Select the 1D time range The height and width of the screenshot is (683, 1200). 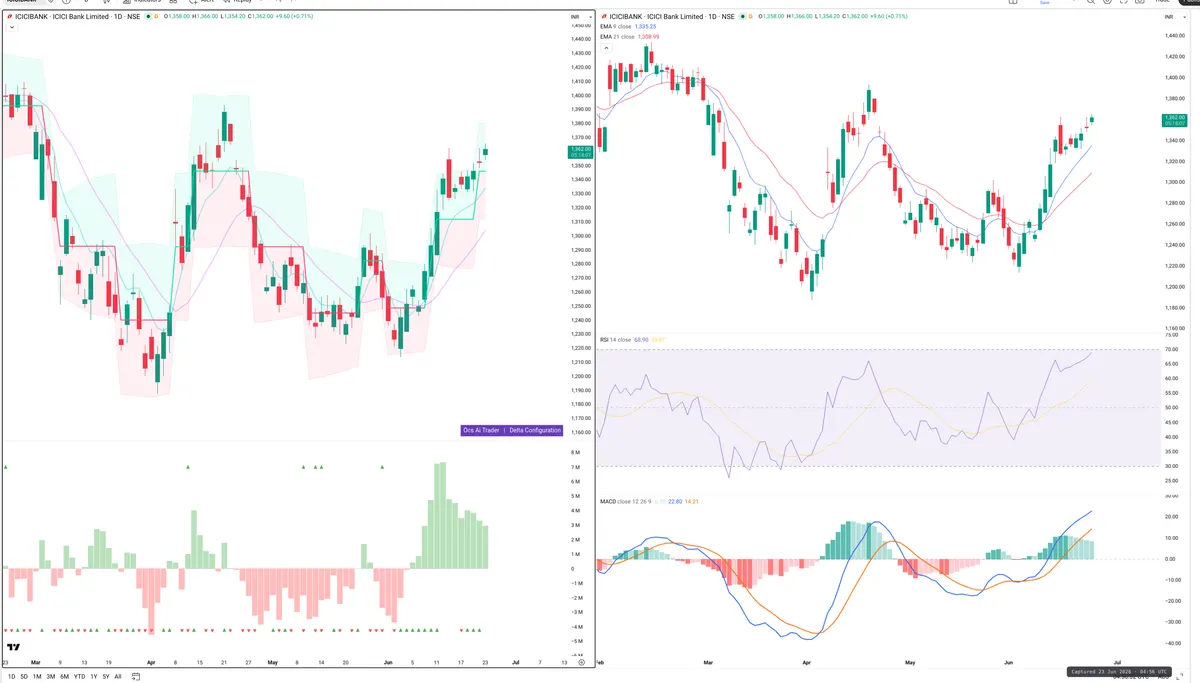11,676
